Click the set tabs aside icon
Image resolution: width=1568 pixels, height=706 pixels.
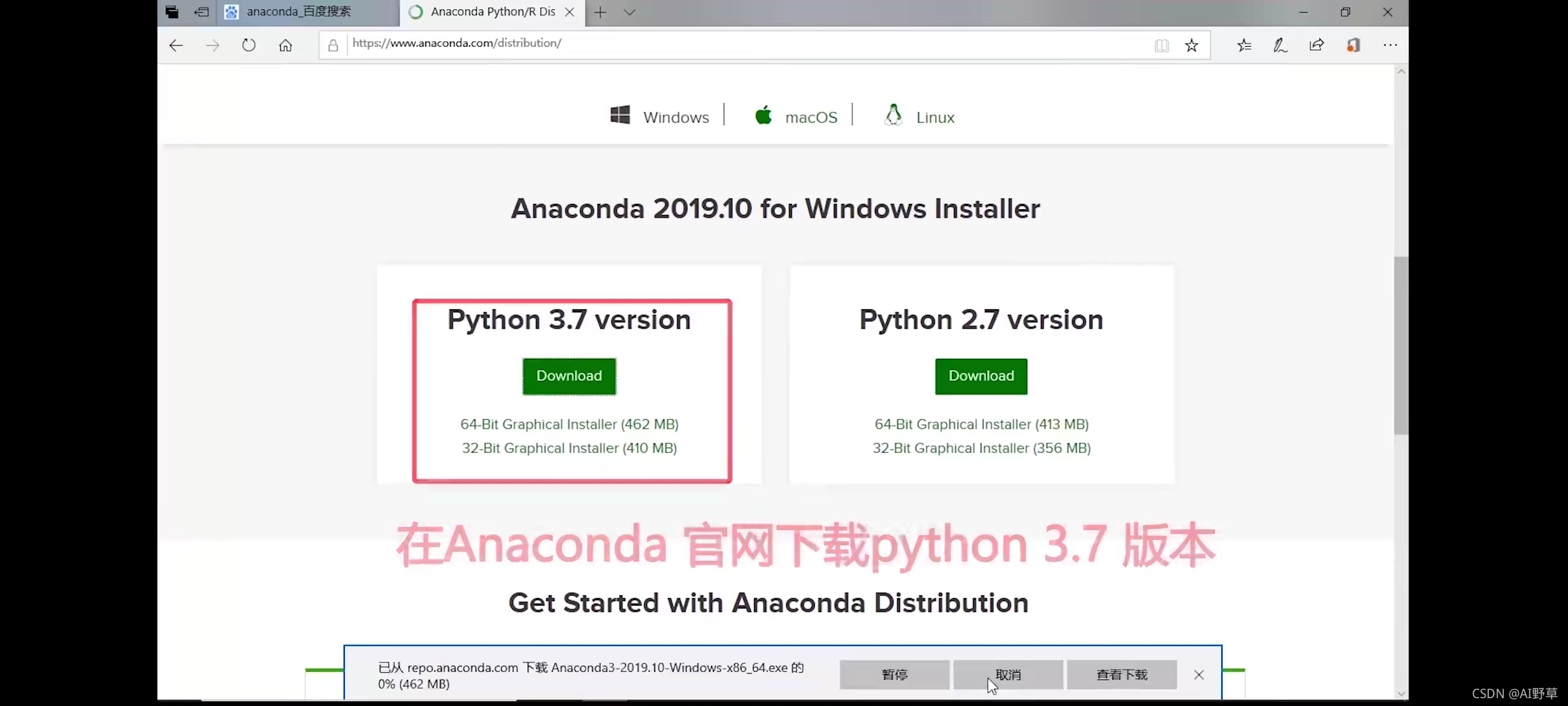[x=202, y=12]
